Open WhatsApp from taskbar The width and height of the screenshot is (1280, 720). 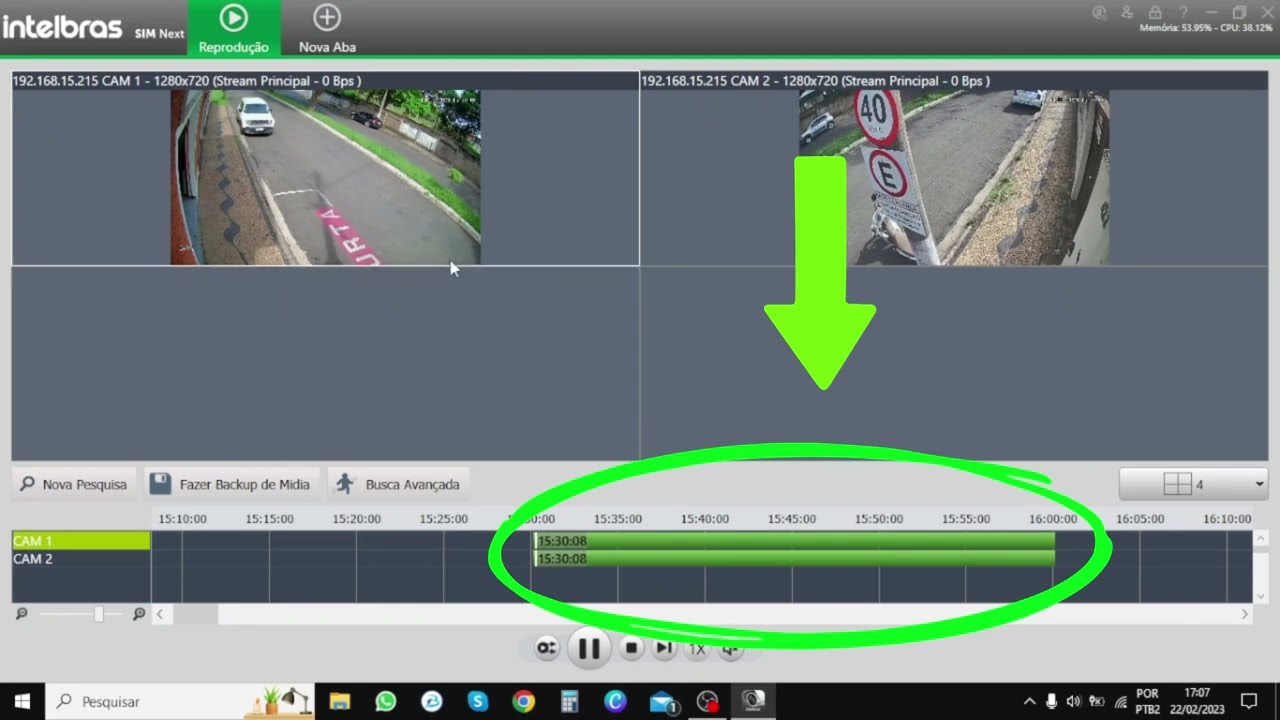[x=386, y=701]
